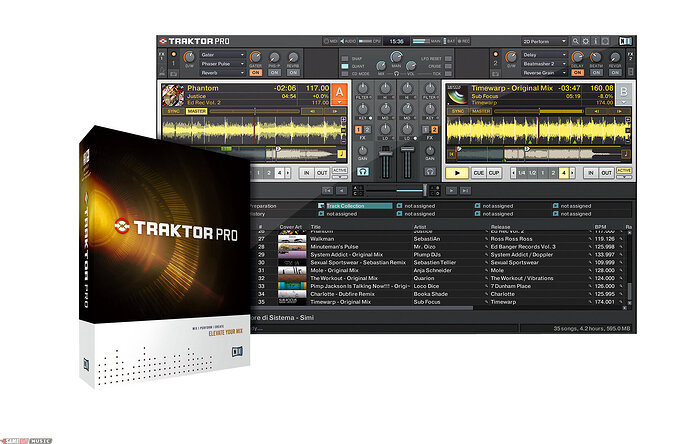Click skip-to-next button right of crossfader
This screenshot has height=444, width=690.
click(x=466, y=191)
